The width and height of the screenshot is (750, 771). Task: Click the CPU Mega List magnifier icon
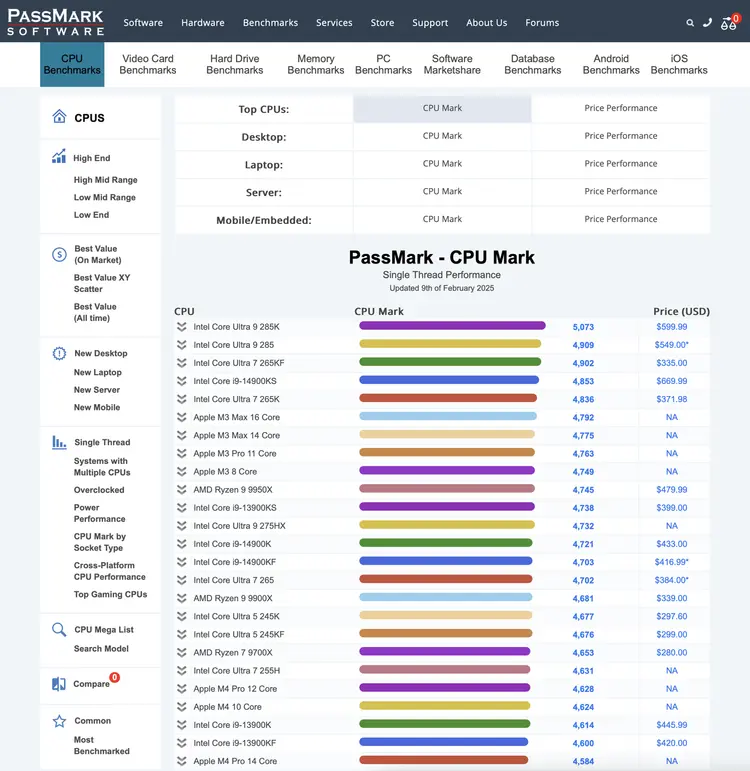pos(59,630)
